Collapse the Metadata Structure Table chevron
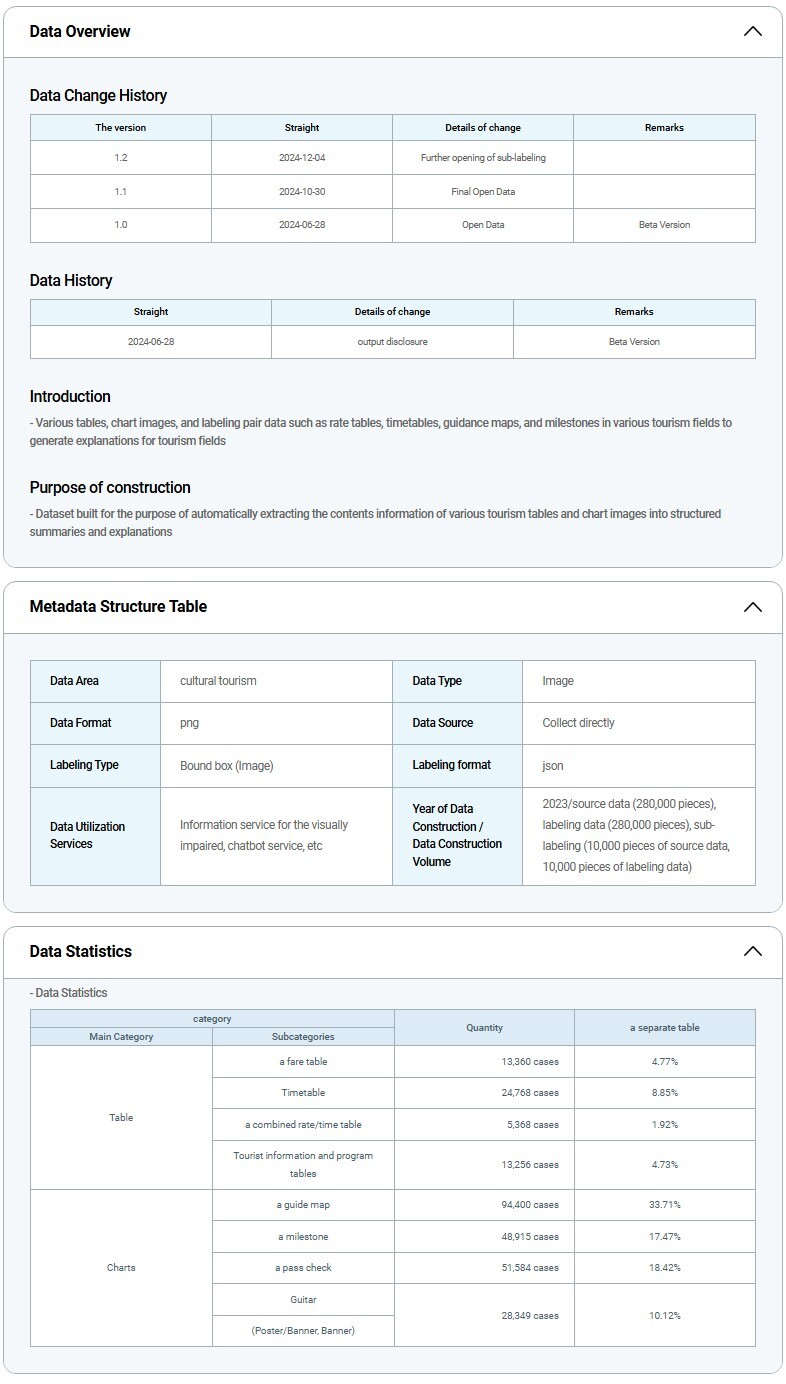Image resolution: width=786 pixels, height=1384 pixels. coord(752,607)
